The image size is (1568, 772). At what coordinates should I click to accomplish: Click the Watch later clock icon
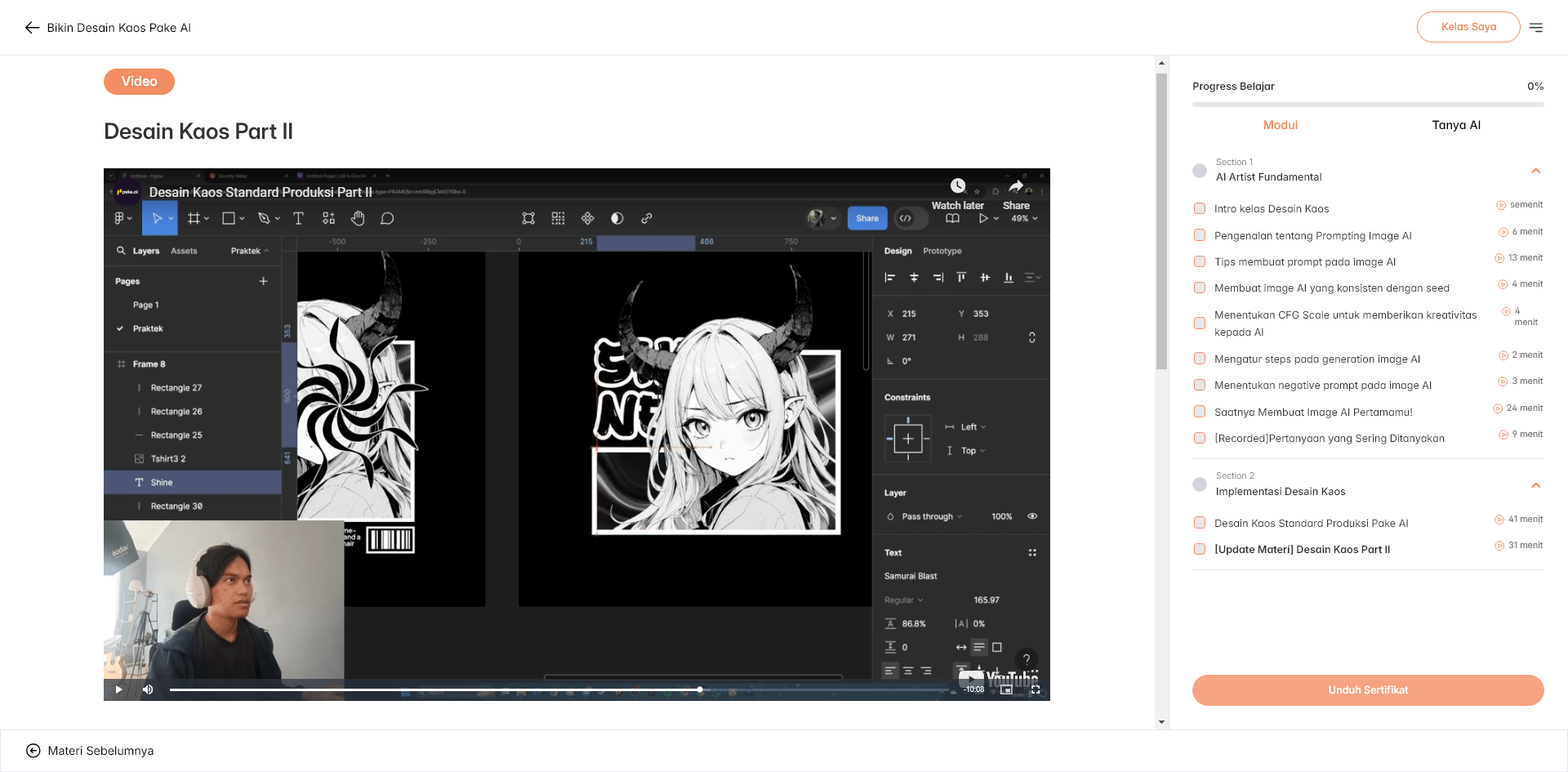pos(958,186)
